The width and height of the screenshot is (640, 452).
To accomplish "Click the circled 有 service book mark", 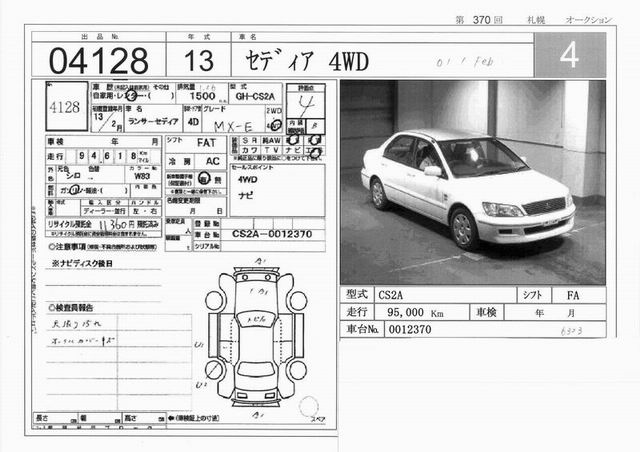I will [204, 178].
